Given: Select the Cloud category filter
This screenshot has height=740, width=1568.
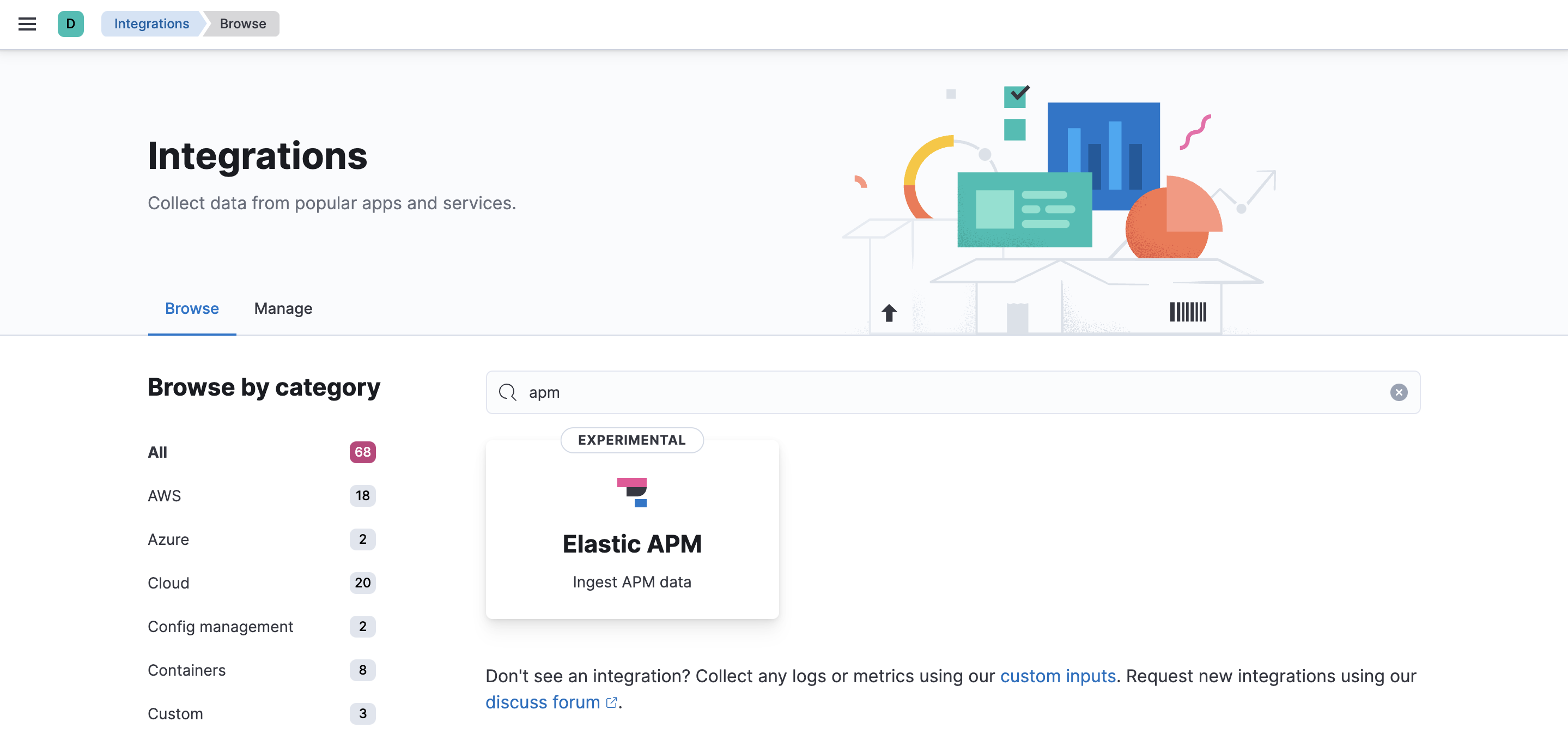Looking at the screenshot, I should (x=168, y=582).
